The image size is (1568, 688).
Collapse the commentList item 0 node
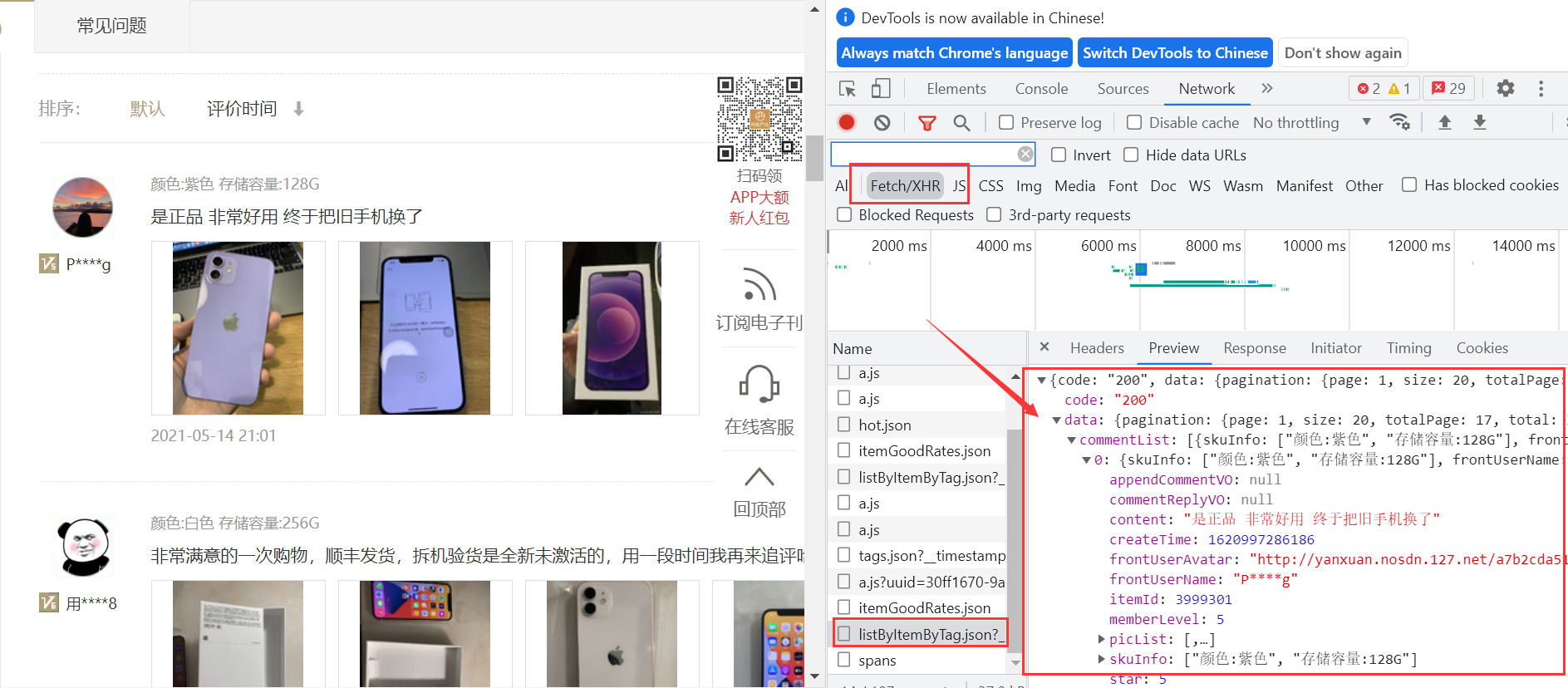coord(1086,459)
